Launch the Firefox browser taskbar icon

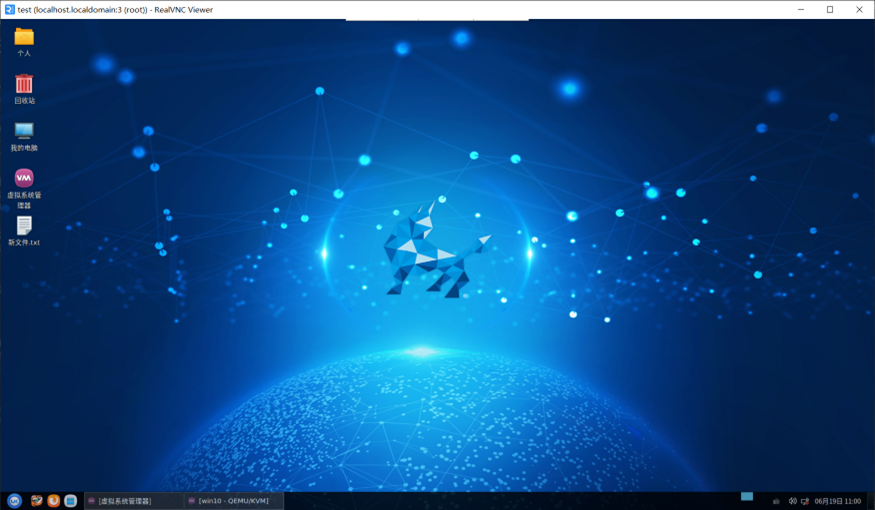[x=54, y=501]
